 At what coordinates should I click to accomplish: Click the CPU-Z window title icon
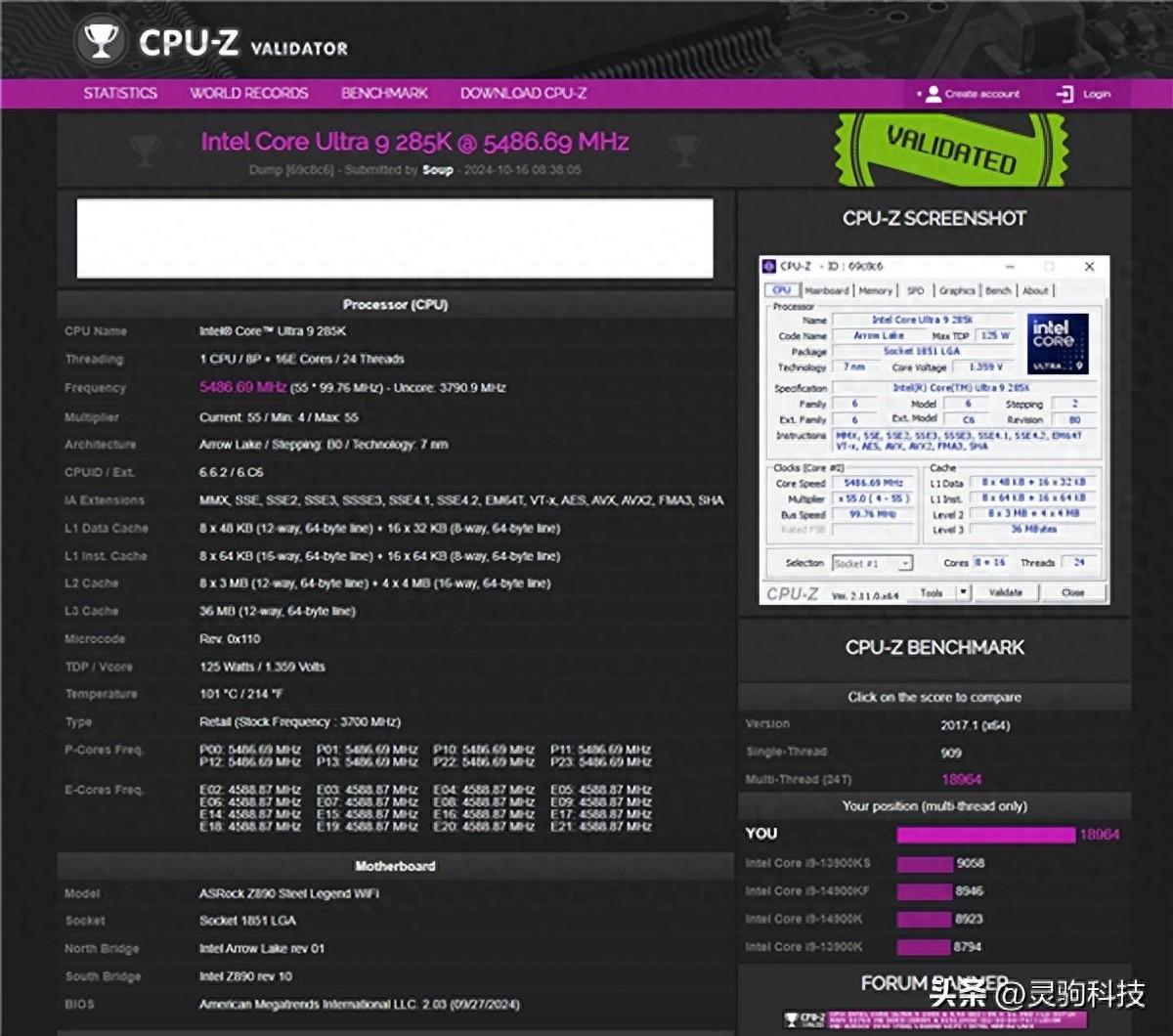coord(770,266)
